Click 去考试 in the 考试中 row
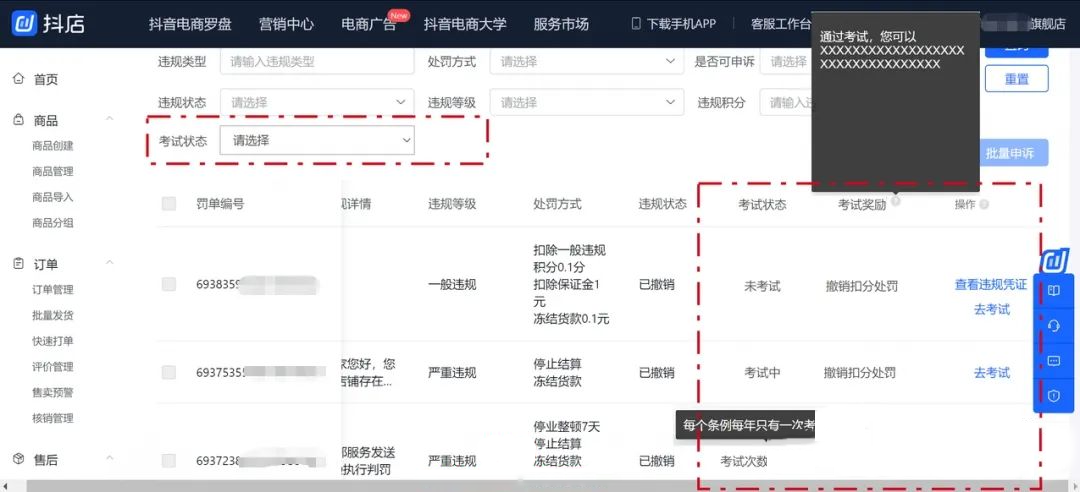The width and height of the screenshot is (1080, 492). 992,373
